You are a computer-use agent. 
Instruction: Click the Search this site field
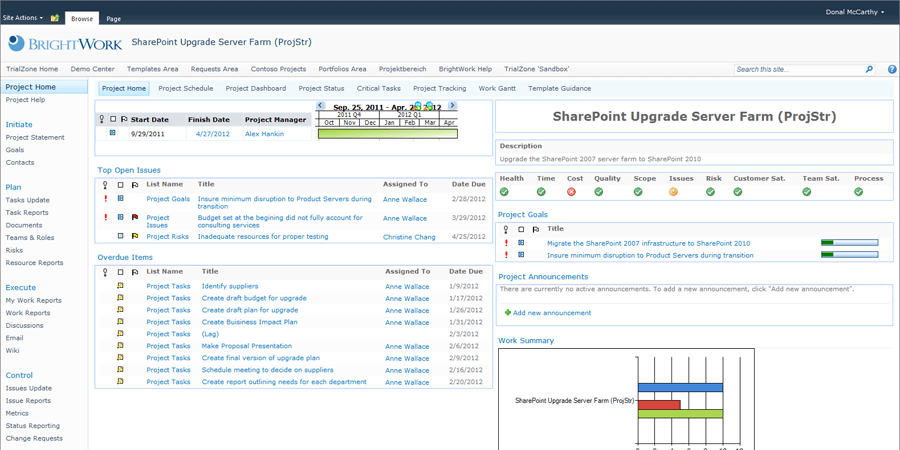(x=799, y=69)
